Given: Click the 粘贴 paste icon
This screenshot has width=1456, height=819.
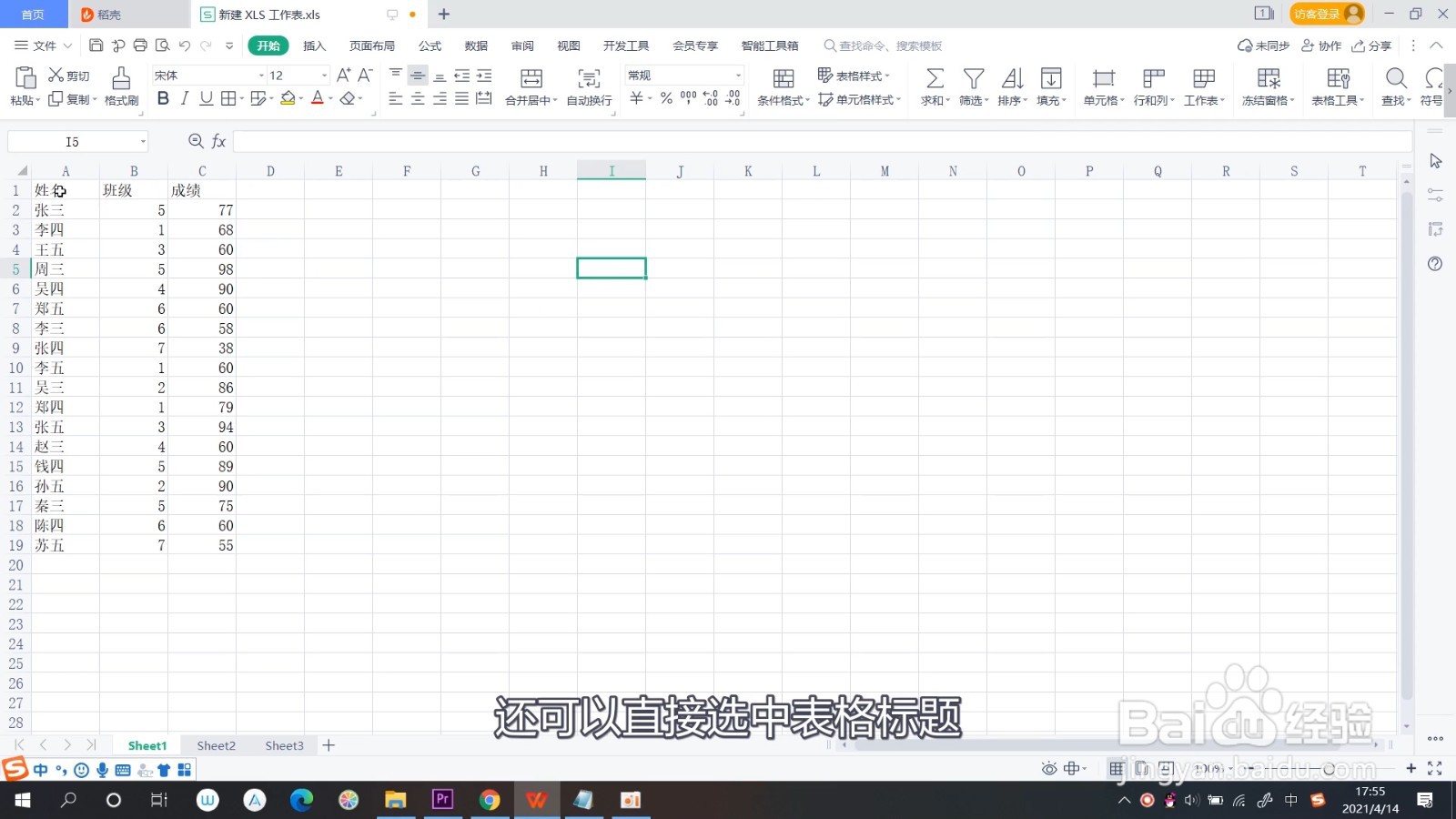Looking at the screenshot, I should [25, 78].
